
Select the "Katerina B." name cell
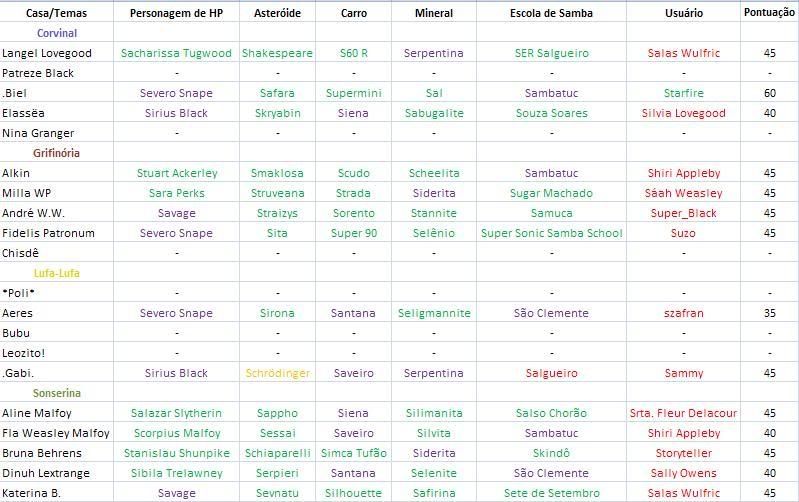click(x=32, y=493)
